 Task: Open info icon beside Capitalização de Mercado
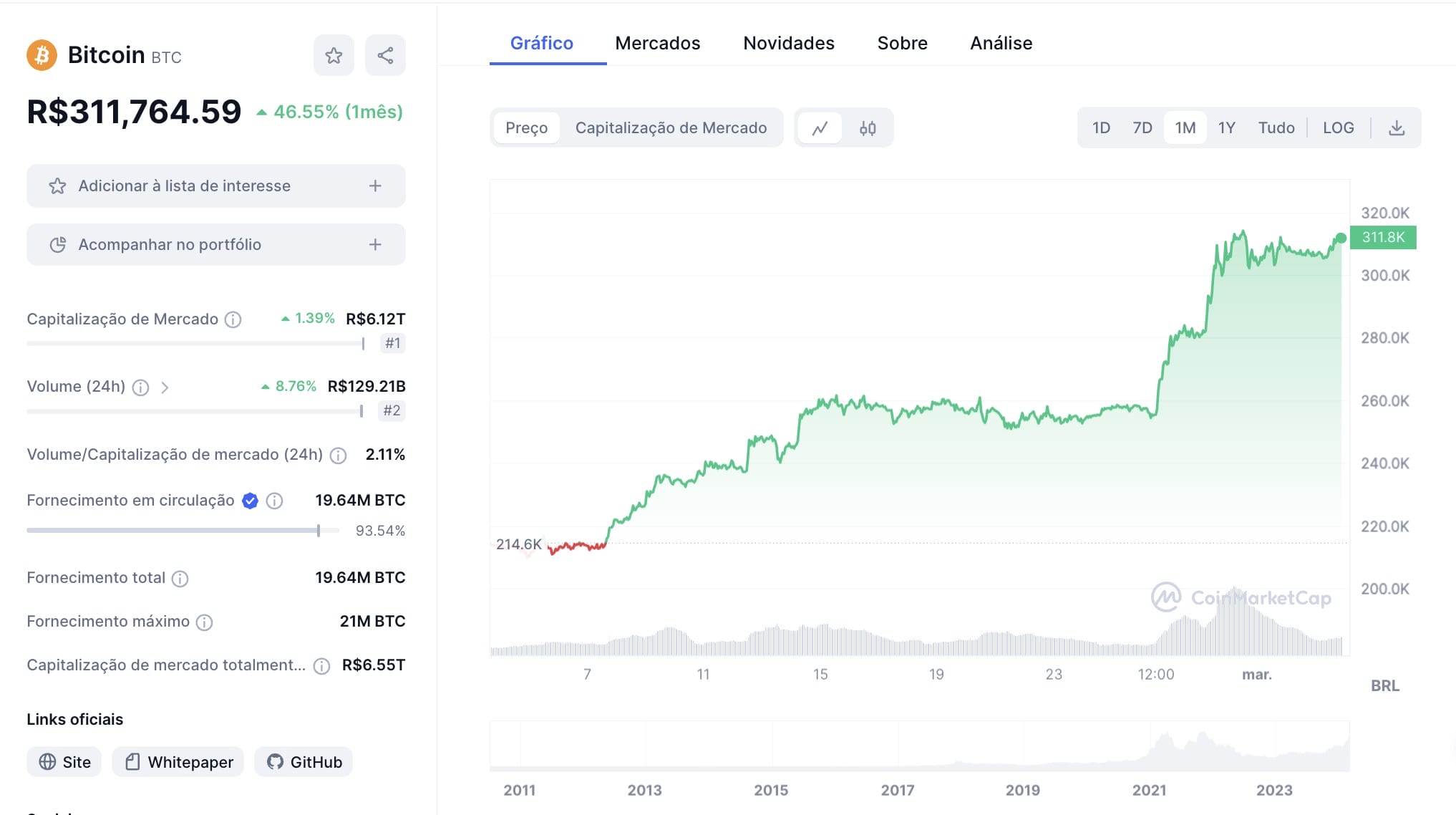[233, 319]
